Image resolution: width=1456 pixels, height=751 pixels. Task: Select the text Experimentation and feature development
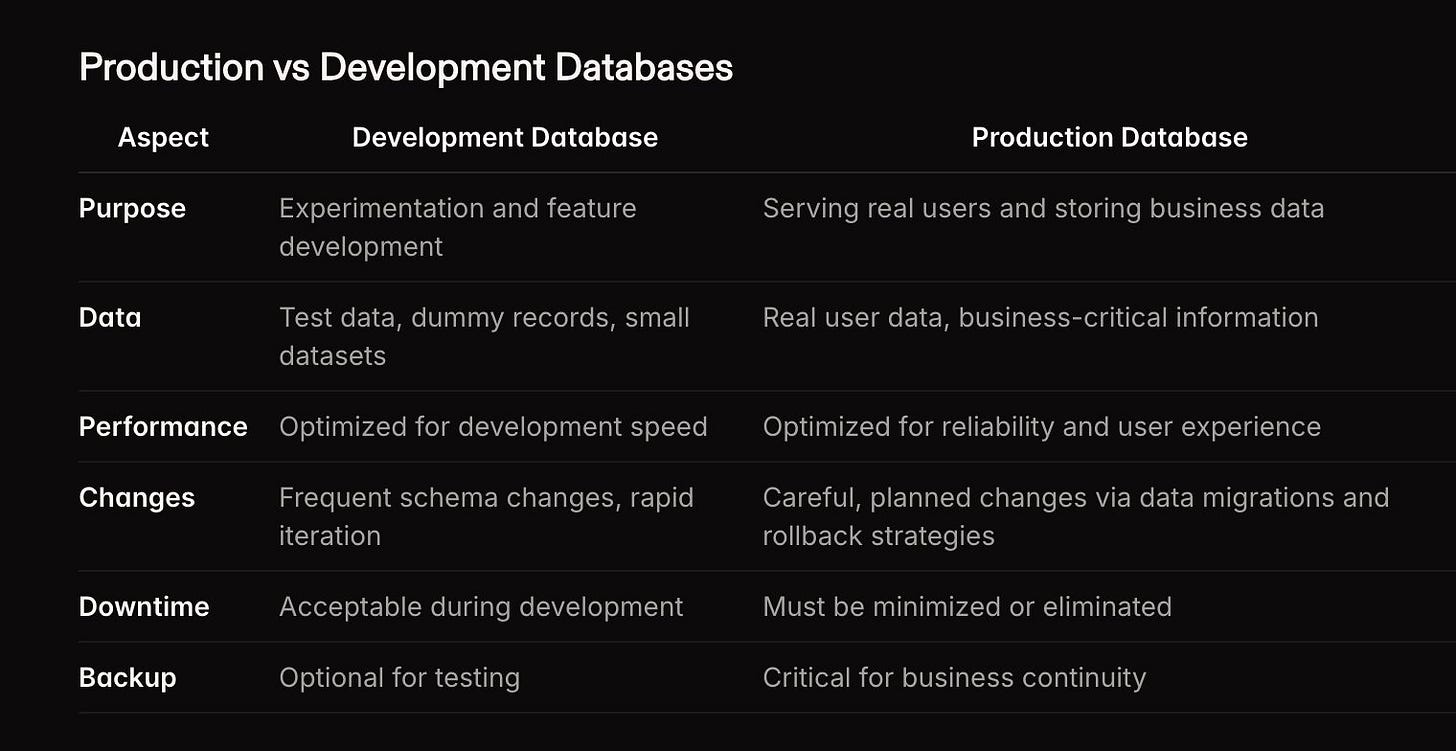pos(458,227)
